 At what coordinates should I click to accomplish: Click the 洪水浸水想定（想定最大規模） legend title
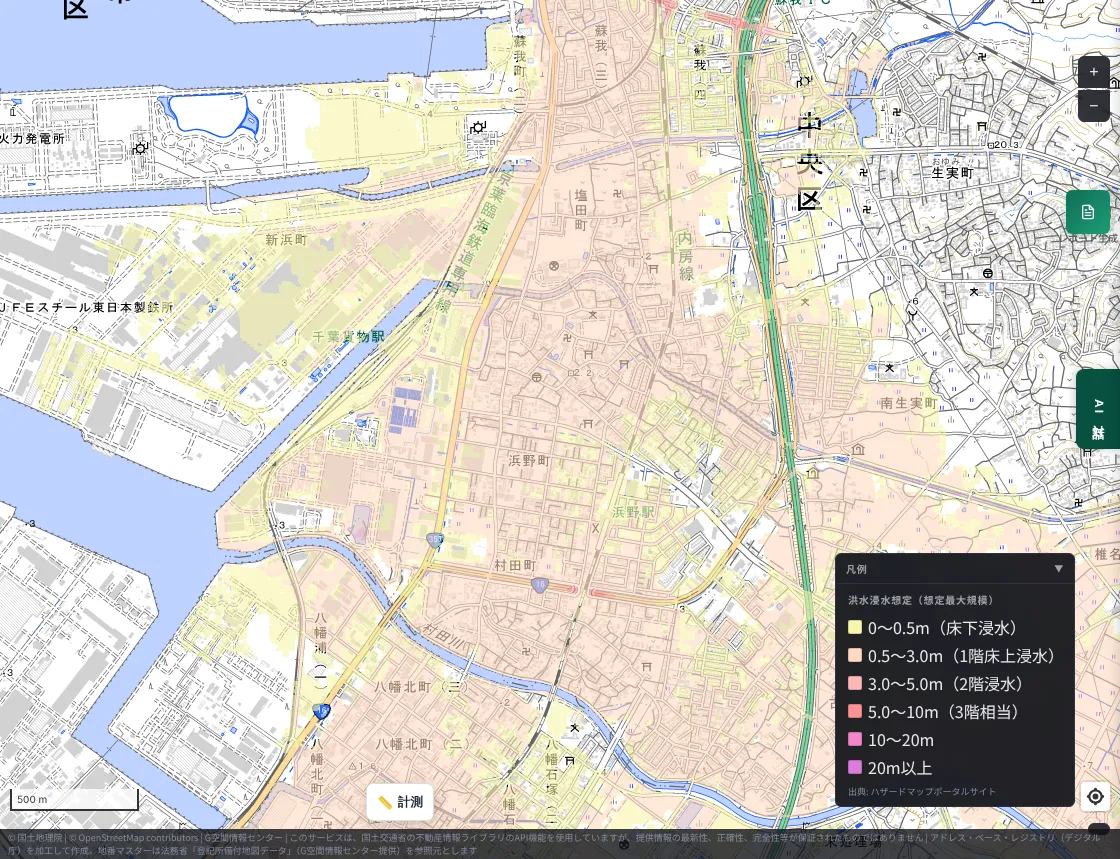click(x=921, y=601)
